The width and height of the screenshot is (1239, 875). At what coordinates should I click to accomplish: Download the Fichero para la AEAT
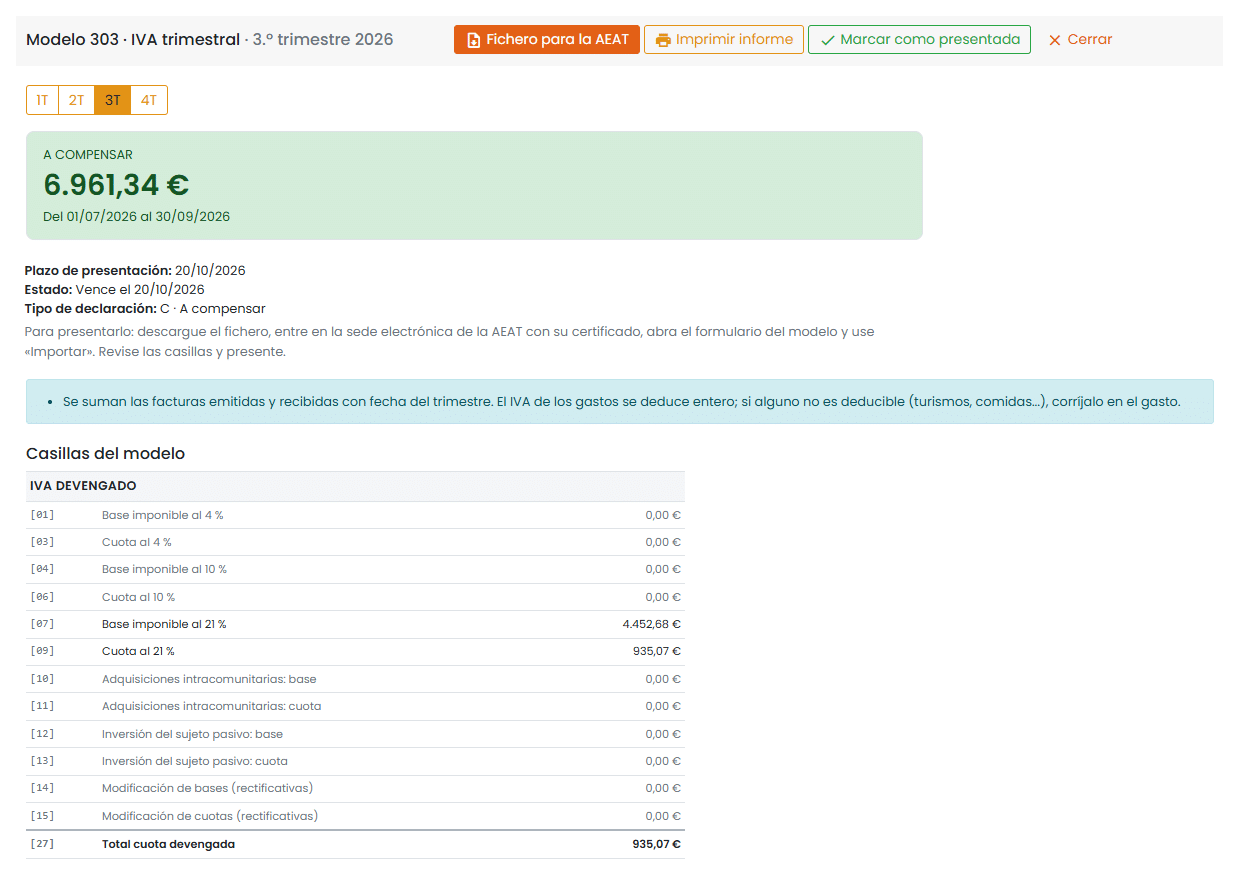click(x=547, y=40)
